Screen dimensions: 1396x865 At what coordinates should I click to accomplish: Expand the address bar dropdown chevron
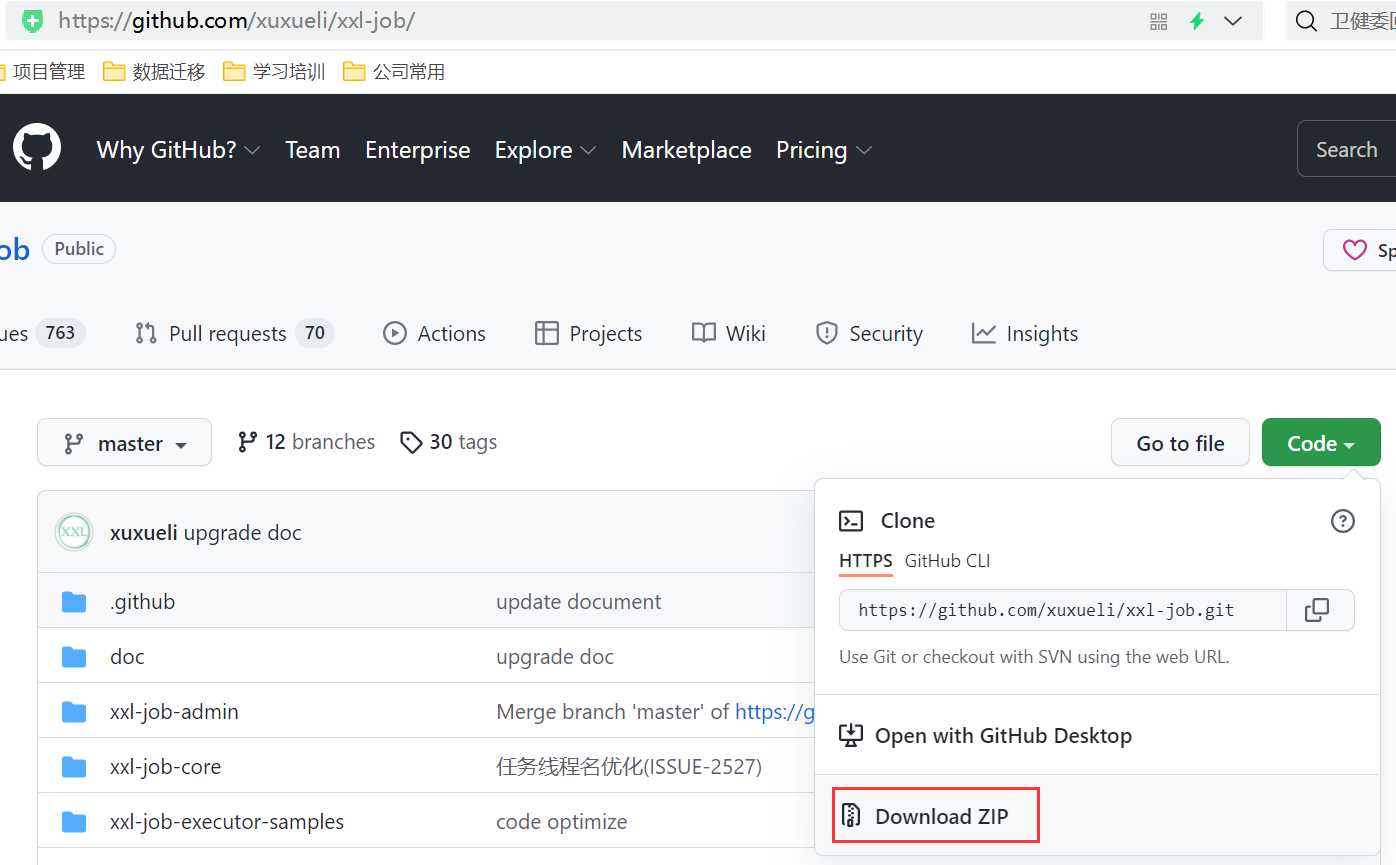1233,21
